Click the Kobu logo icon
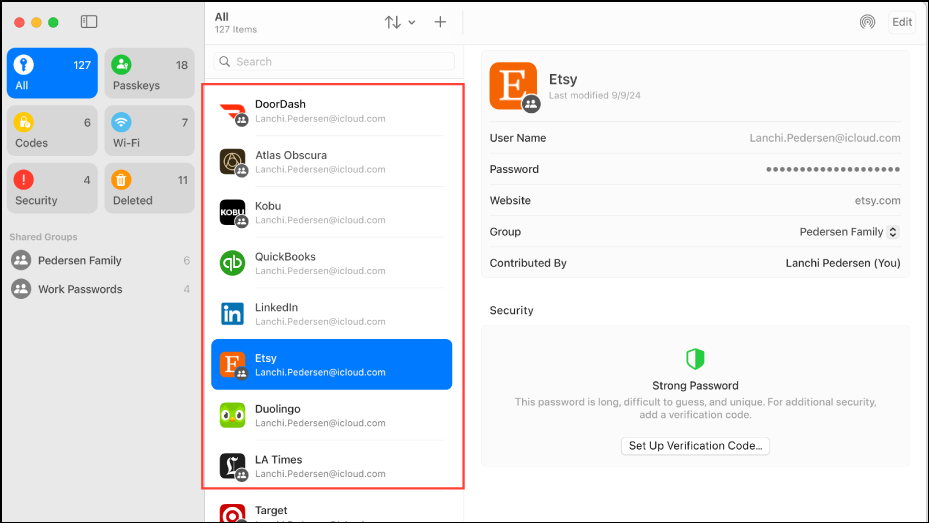 [x=232, y=212]
